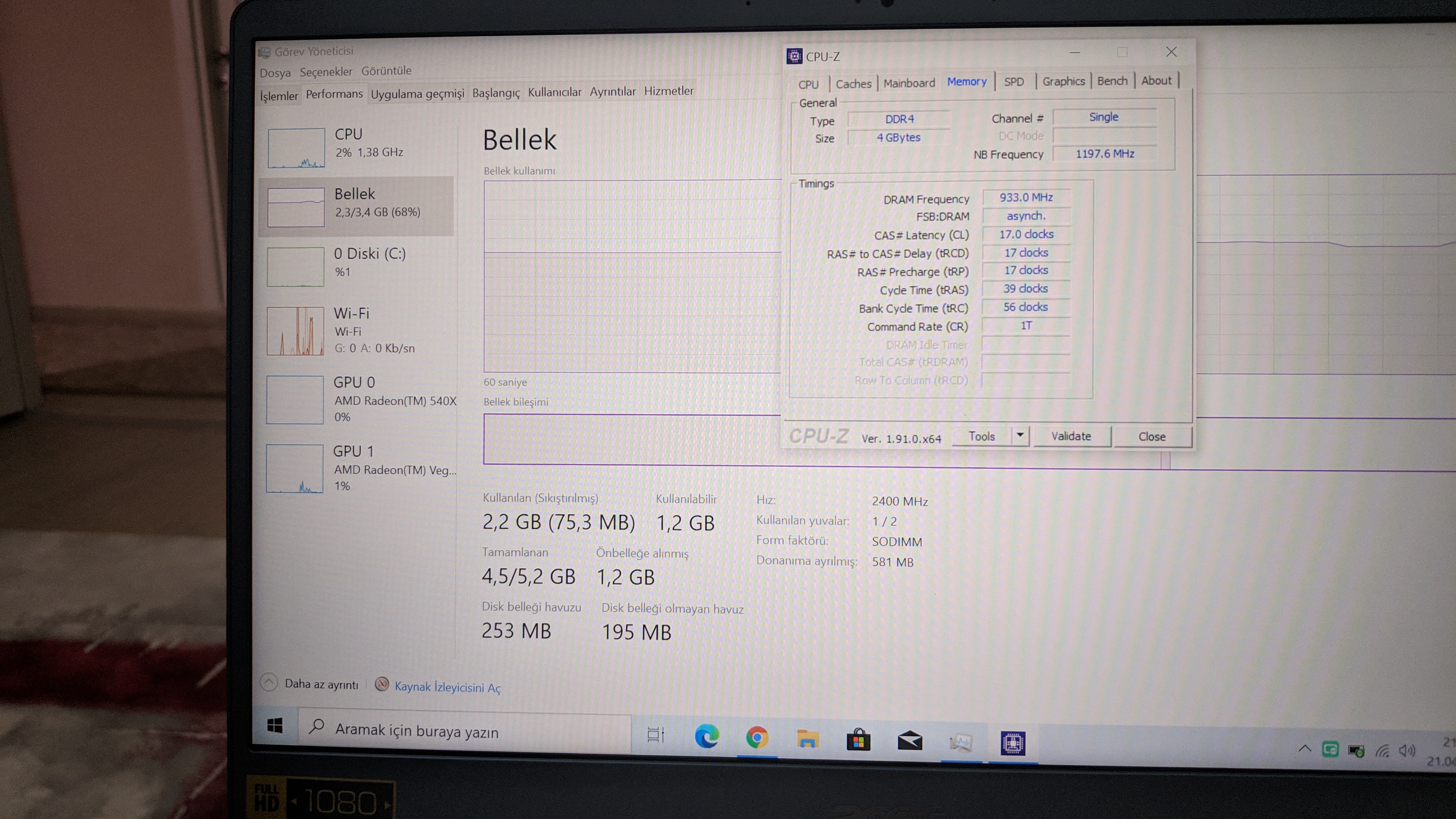Select 0 Diski (C:) item
This screenshot has width=1456, height=819.
click(x=356, y=266)
